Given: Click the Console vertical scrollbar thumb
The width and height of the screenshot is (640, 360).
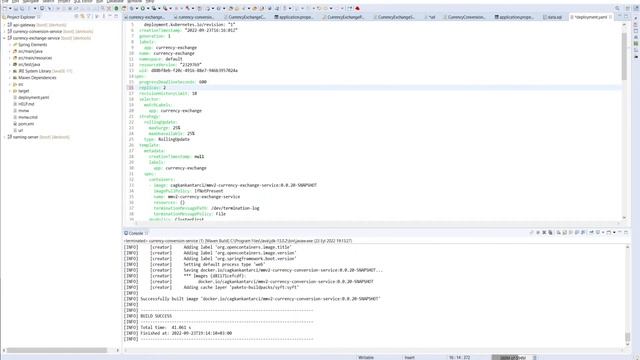Looking at the screenshot, I should [627, 337].
